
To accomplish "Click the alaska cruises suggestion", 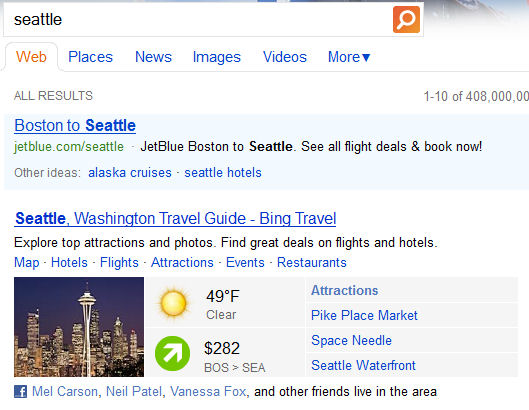I will click(130, 173).
